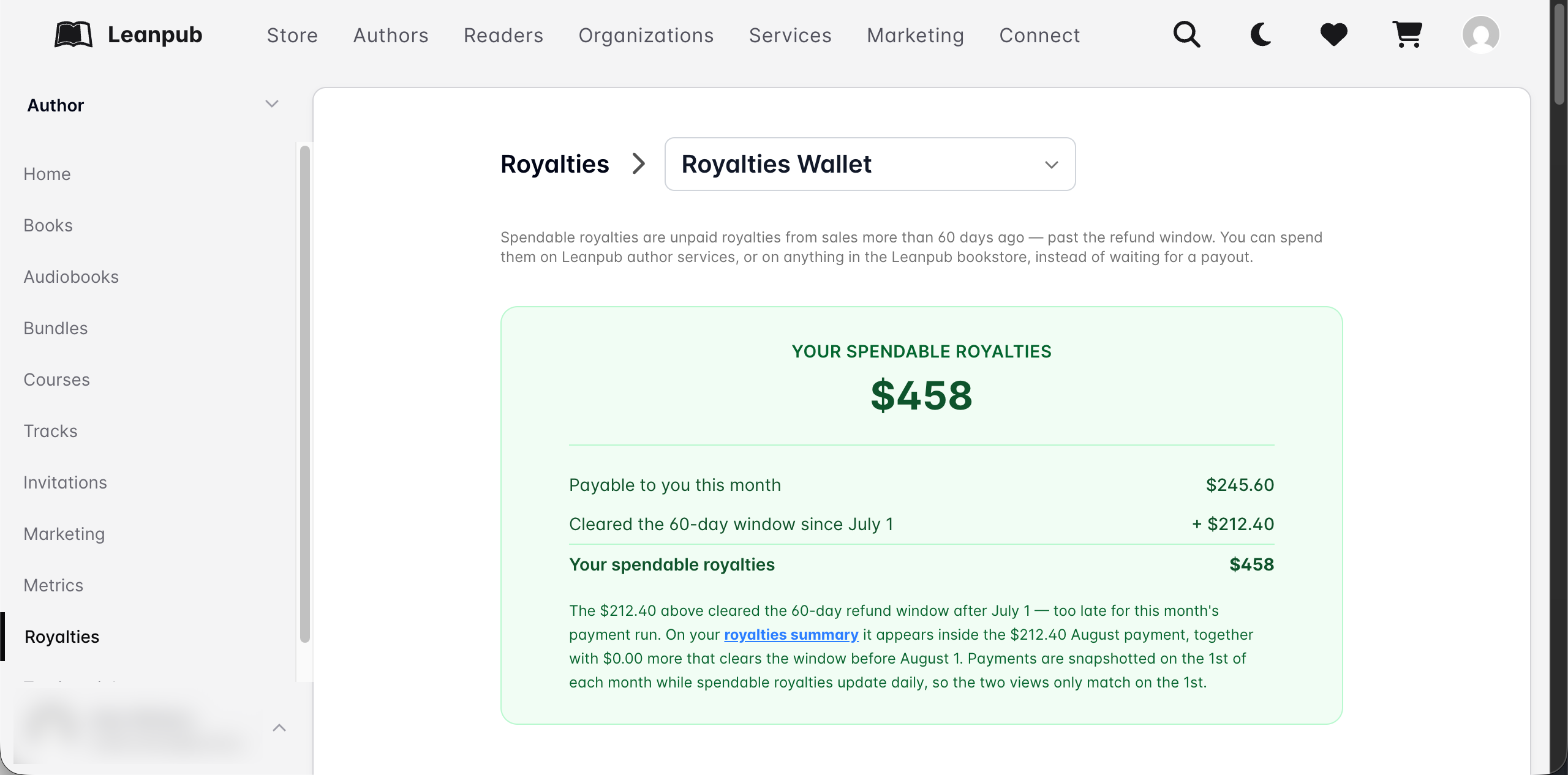Open the wishlist heart icon
The image size is (1568, 775).
1333,34
